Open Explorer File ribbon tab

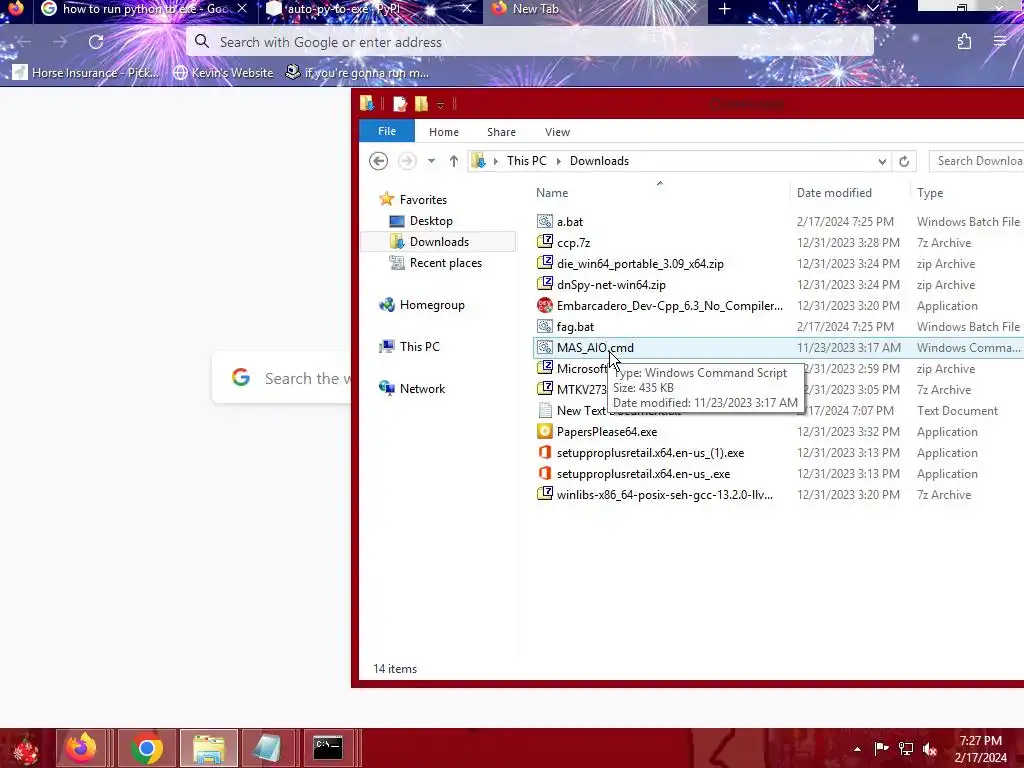click(387, 131)
